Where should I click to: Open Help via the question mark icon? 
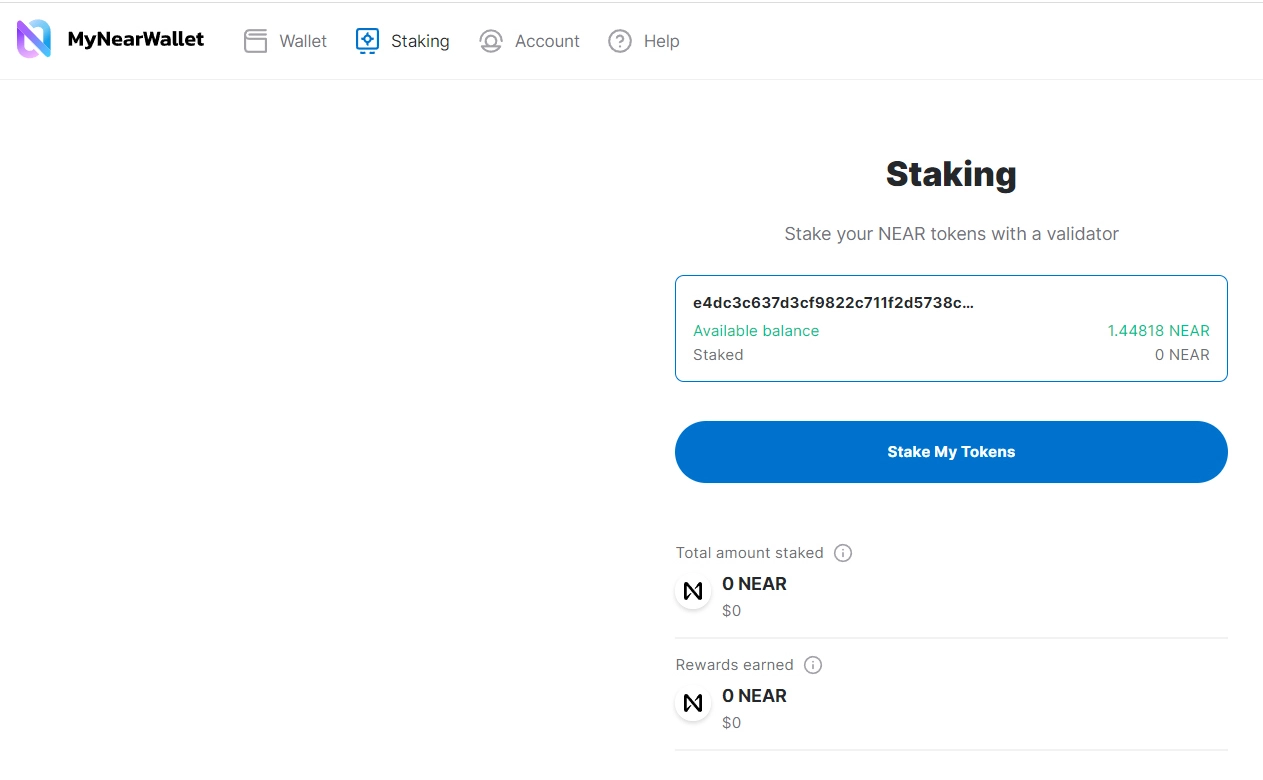point(619,41)
